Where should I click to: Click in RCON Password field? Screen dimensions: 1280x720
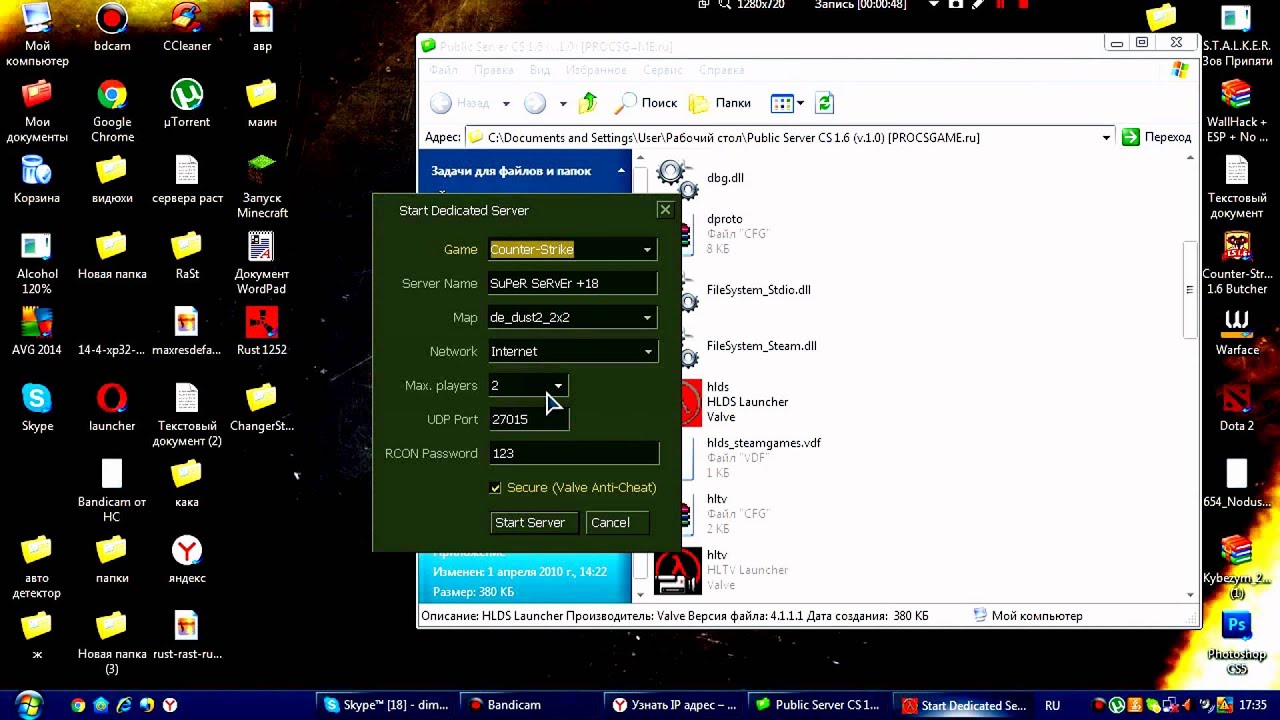pyautogui.click(x=574, y=454)
